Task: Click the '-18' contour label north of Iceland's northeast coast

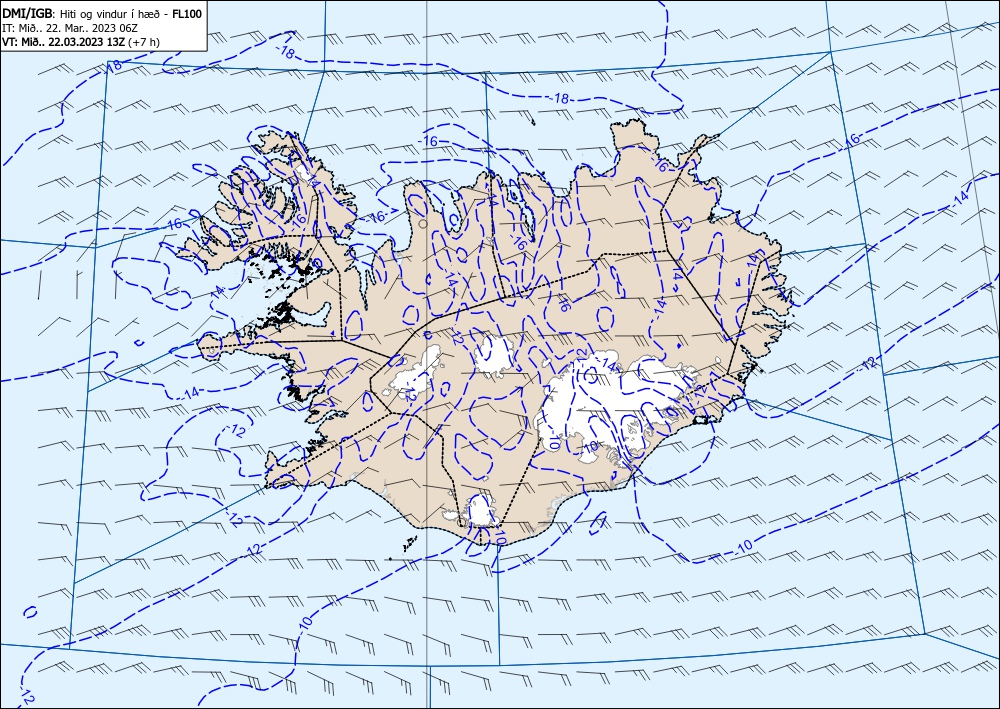Action: [559, 98]
